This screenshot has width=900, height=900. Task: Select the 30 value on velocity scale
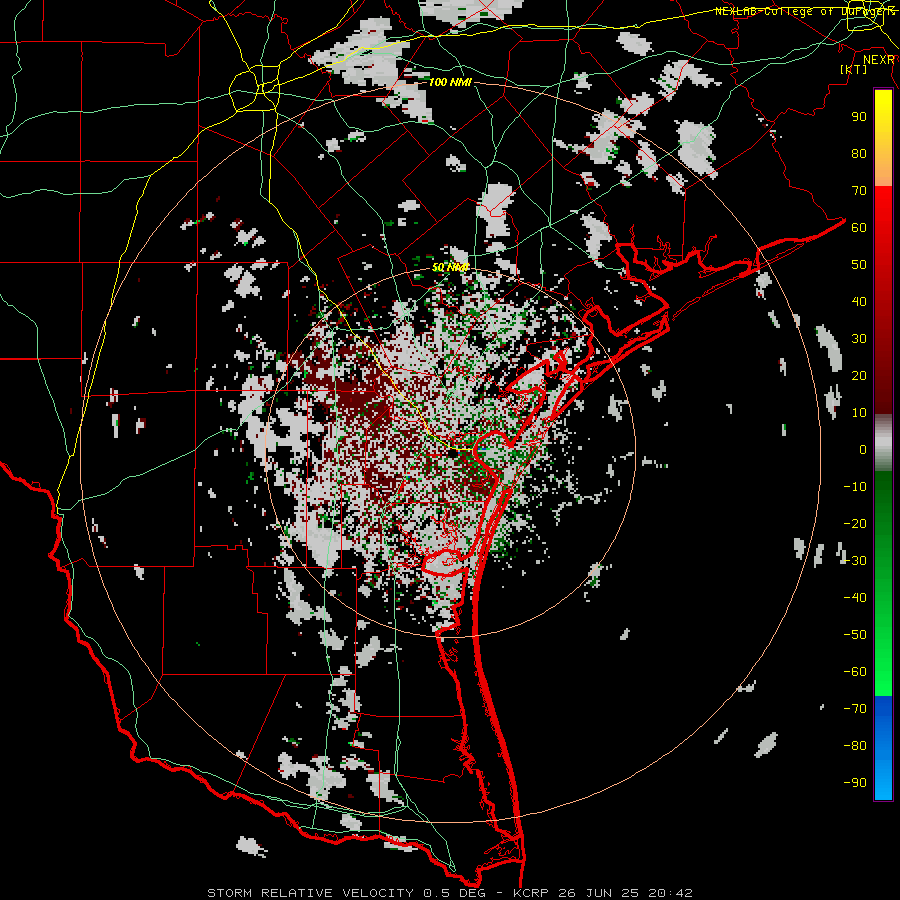[859, 339]
